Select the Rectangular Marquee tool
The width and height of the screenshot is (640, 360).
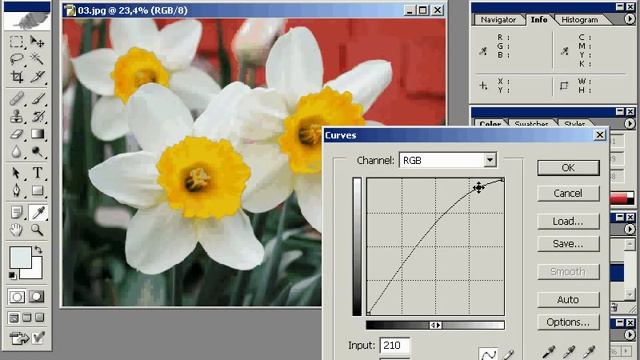(x=16, y=42)
